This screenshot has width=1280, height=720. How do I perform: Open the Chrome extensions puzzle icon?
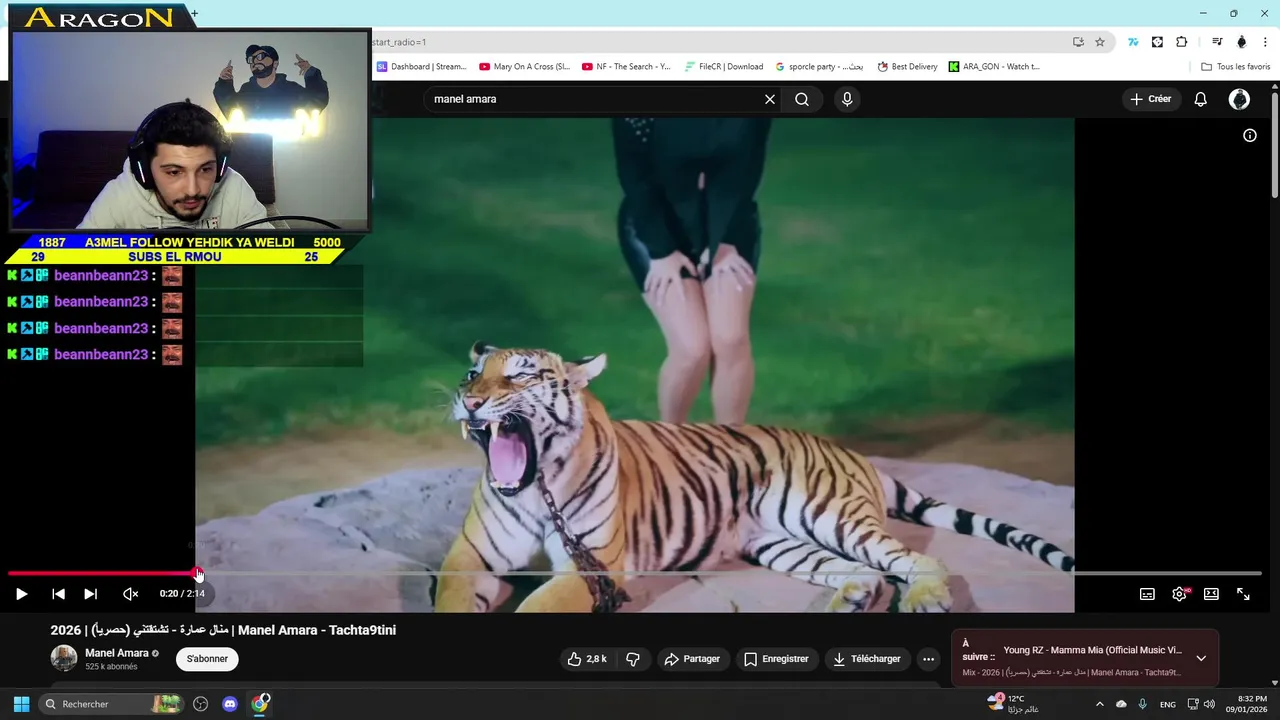coord(1182,42)
